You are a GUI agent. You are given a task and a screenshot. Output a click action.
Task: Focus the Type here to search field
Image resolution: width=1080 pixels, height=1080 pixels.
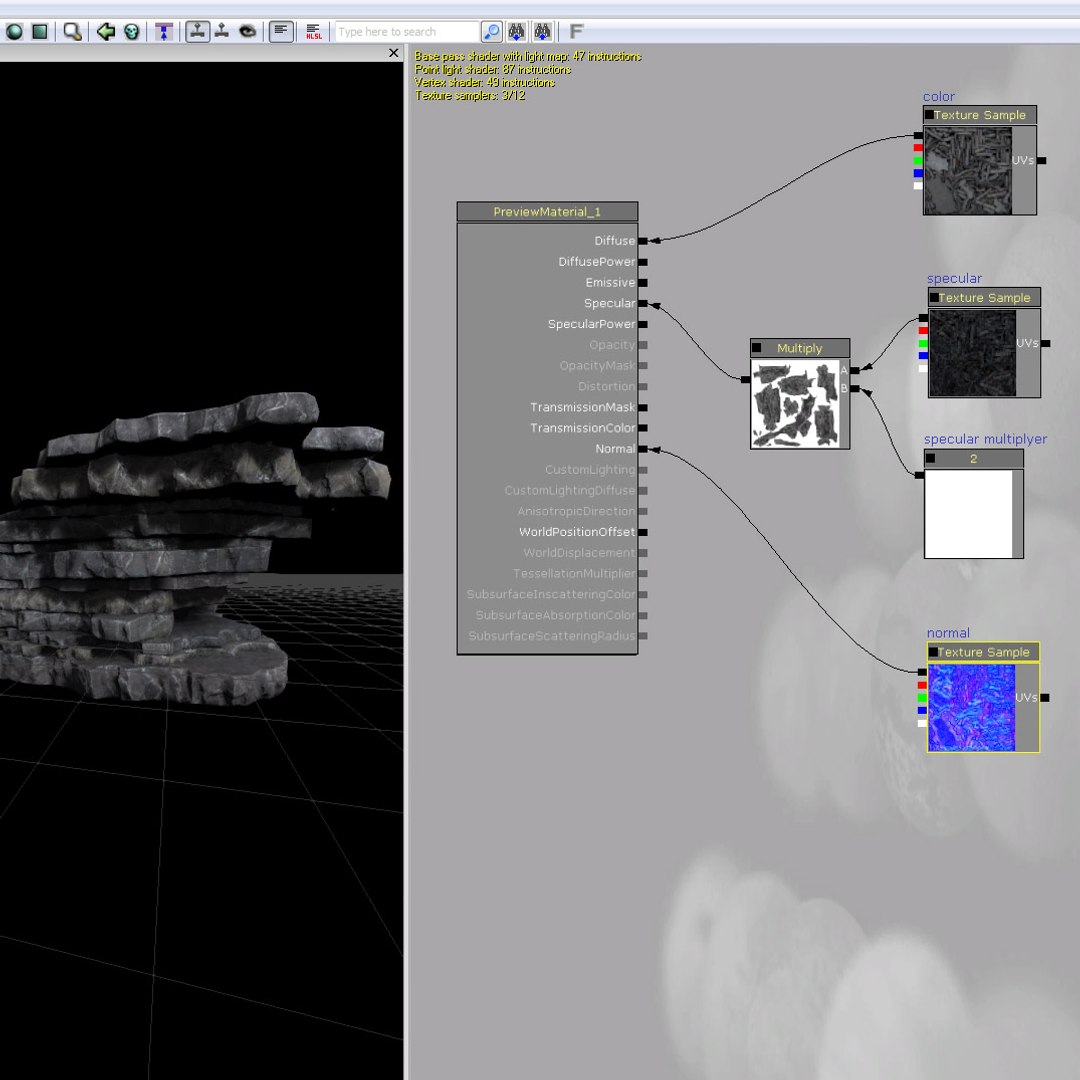[407, 32]
